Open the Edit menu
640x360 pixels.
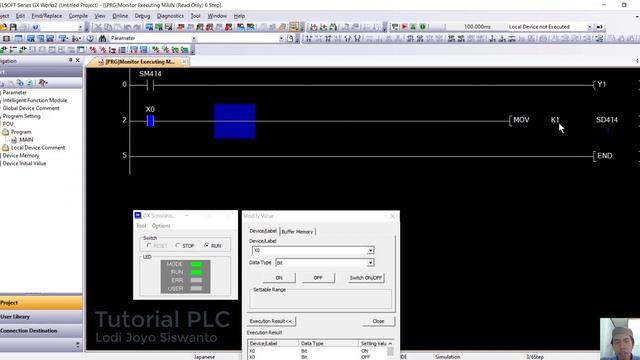click(20, 16)
